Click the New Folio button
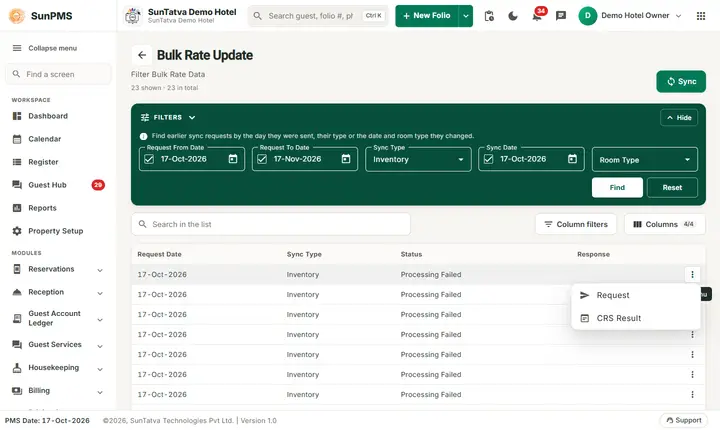 click(x=427, y=16)
